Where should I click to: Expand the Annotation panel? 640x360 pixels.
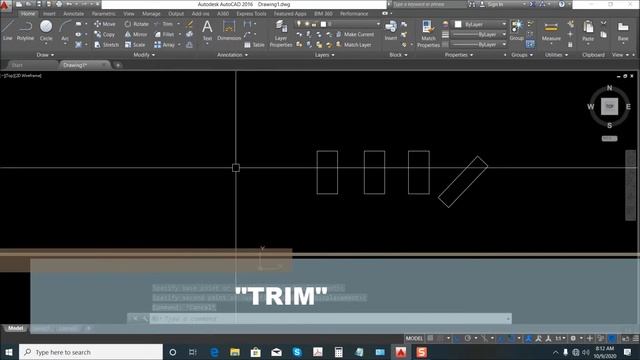click(232, 55)
